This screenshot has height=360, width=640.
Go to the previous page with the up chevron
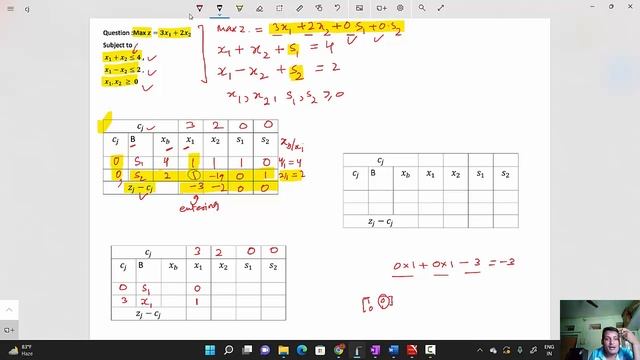click(9, 310)
